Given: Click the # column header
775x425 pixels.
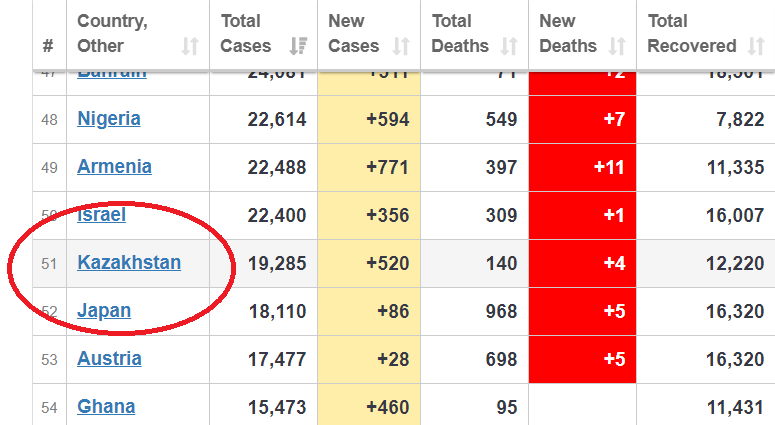Looking at the screenshot, I should (x=48, y=46).
